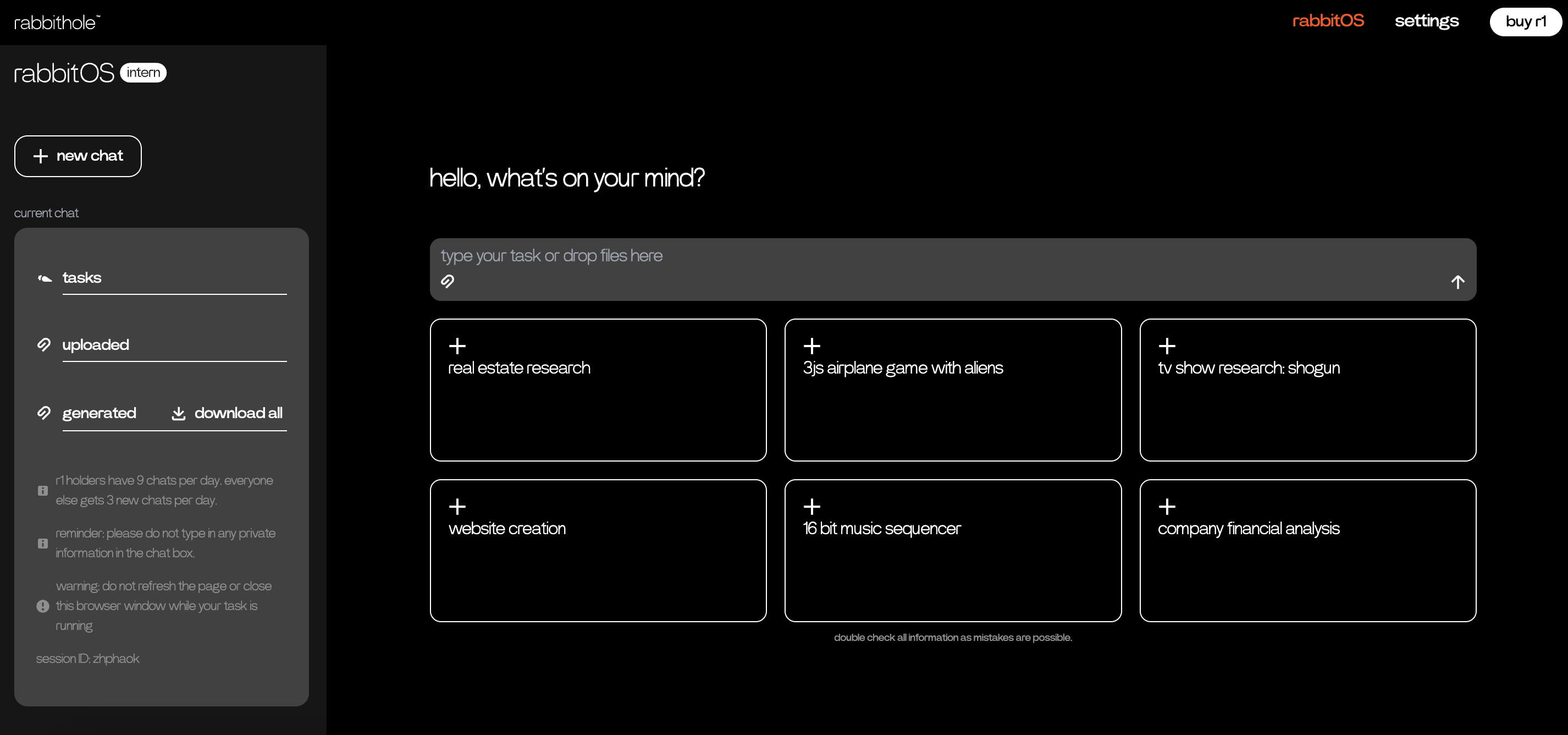This screenshot has width=1568, height=735.
Task: Click the rabbitOS sidebar title
Action: (64, 73)
